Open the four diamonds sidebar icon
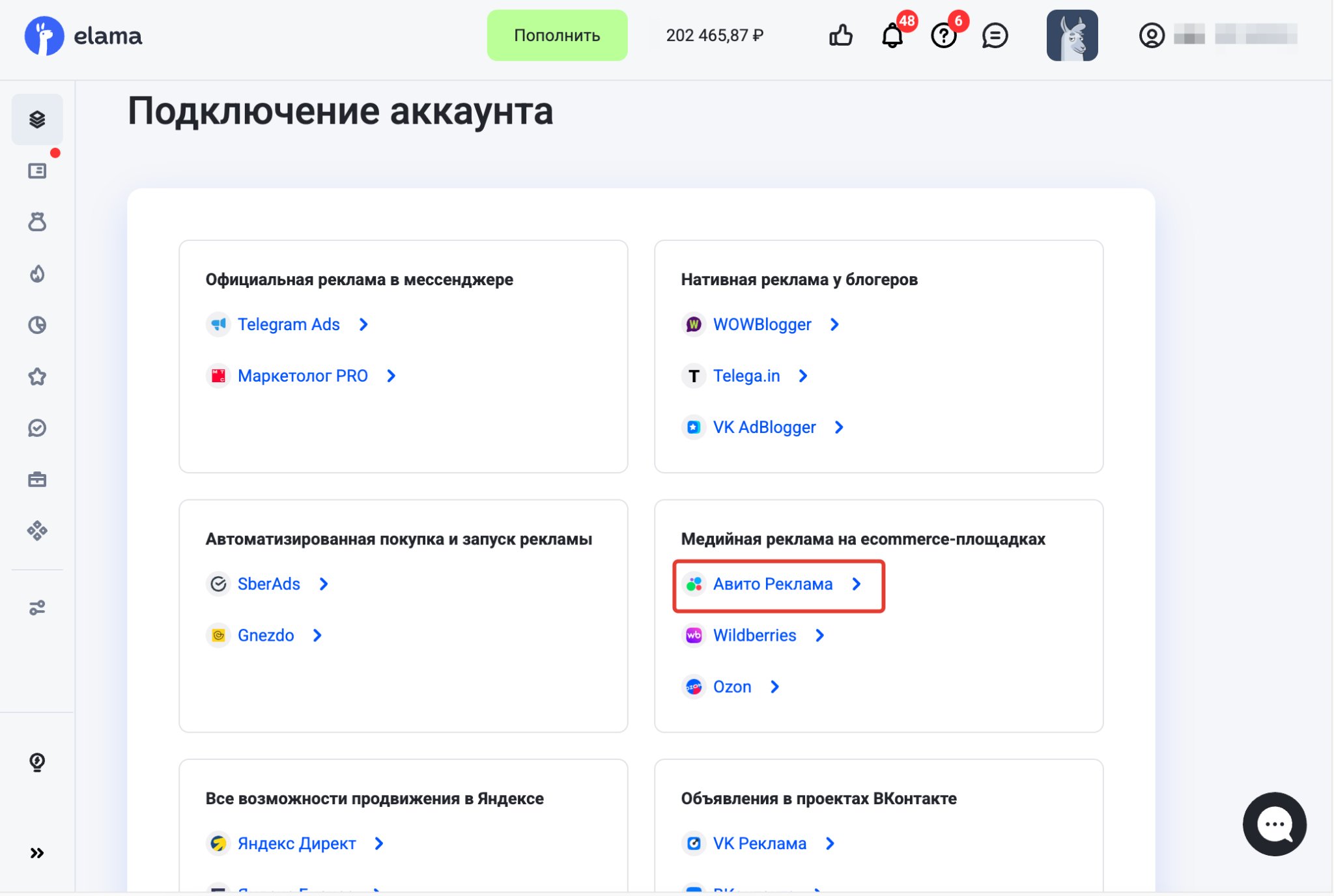This screenshot has width=1334, height=896. coord(37,531)
